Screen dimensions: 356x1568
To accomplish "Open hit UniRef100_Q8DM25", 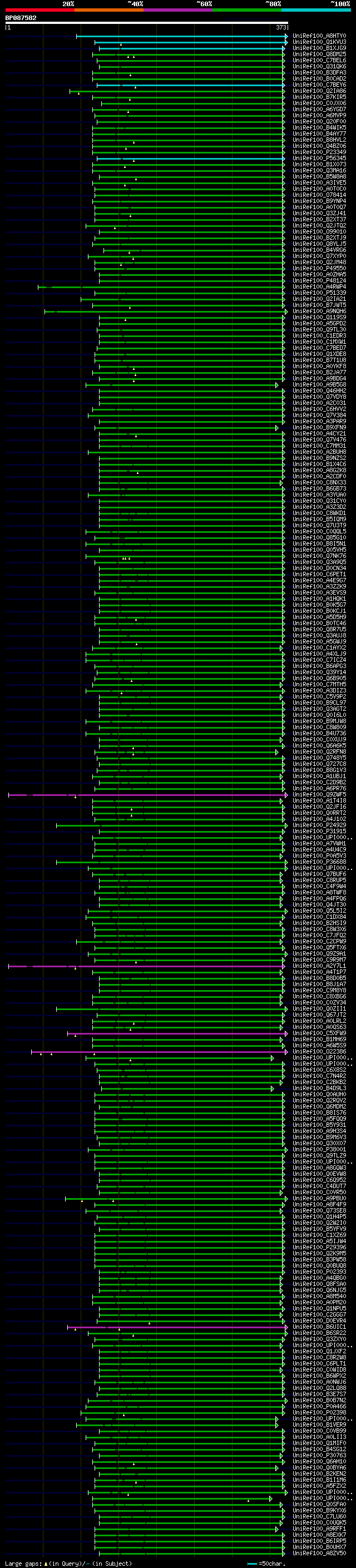I will (319, 55).
